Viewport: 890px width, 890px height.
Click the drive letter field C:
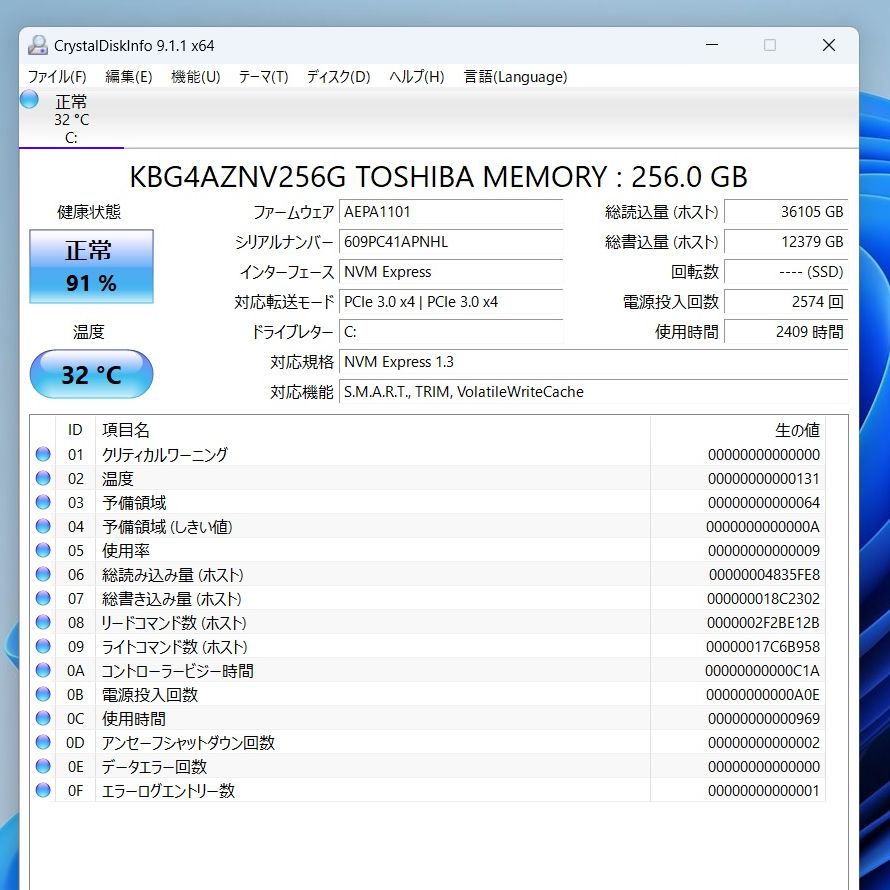[x=451, y=332]
